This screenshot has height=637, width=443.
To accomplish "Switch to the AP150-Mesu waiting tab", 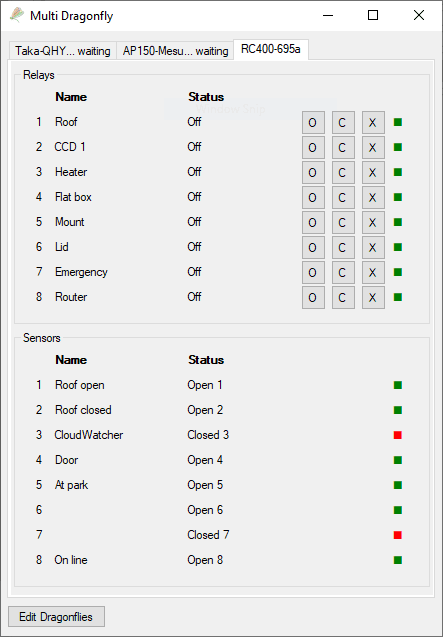I will 175,51.
